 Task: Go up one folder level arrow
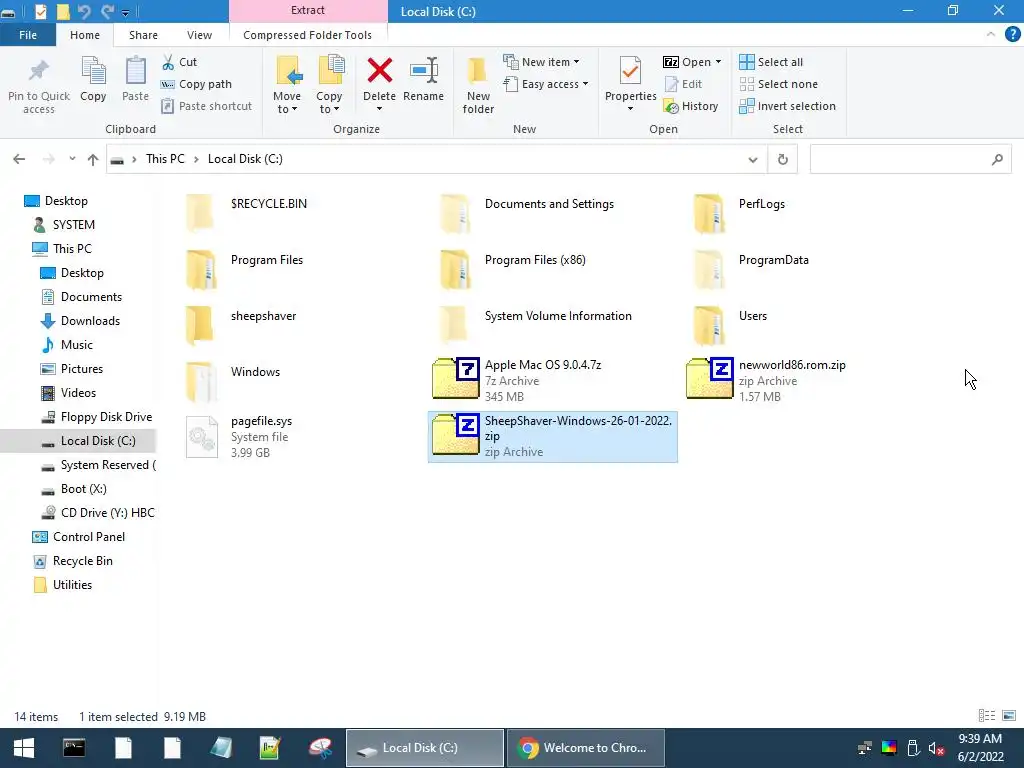[x=93, y=159]
